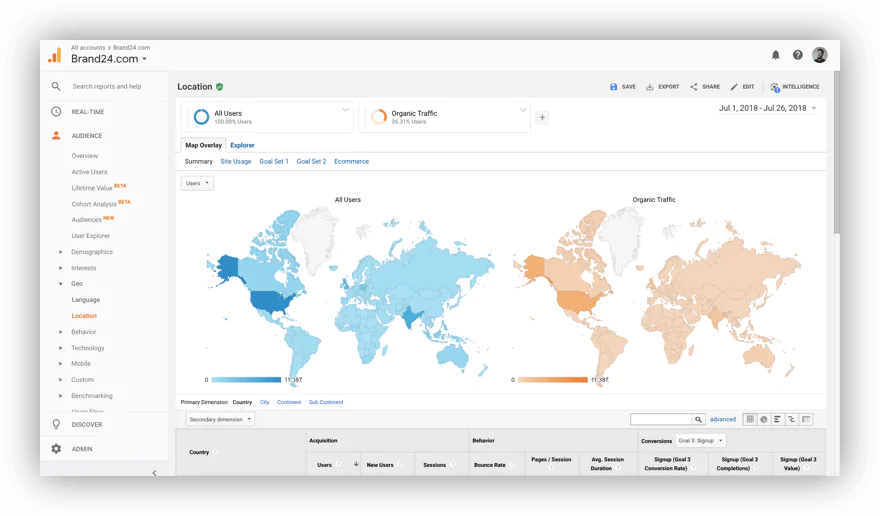Open the Organic Traffic segment dropdown
Screen dimensions: 880x516
pyautogui.click(x=522, y=109)
